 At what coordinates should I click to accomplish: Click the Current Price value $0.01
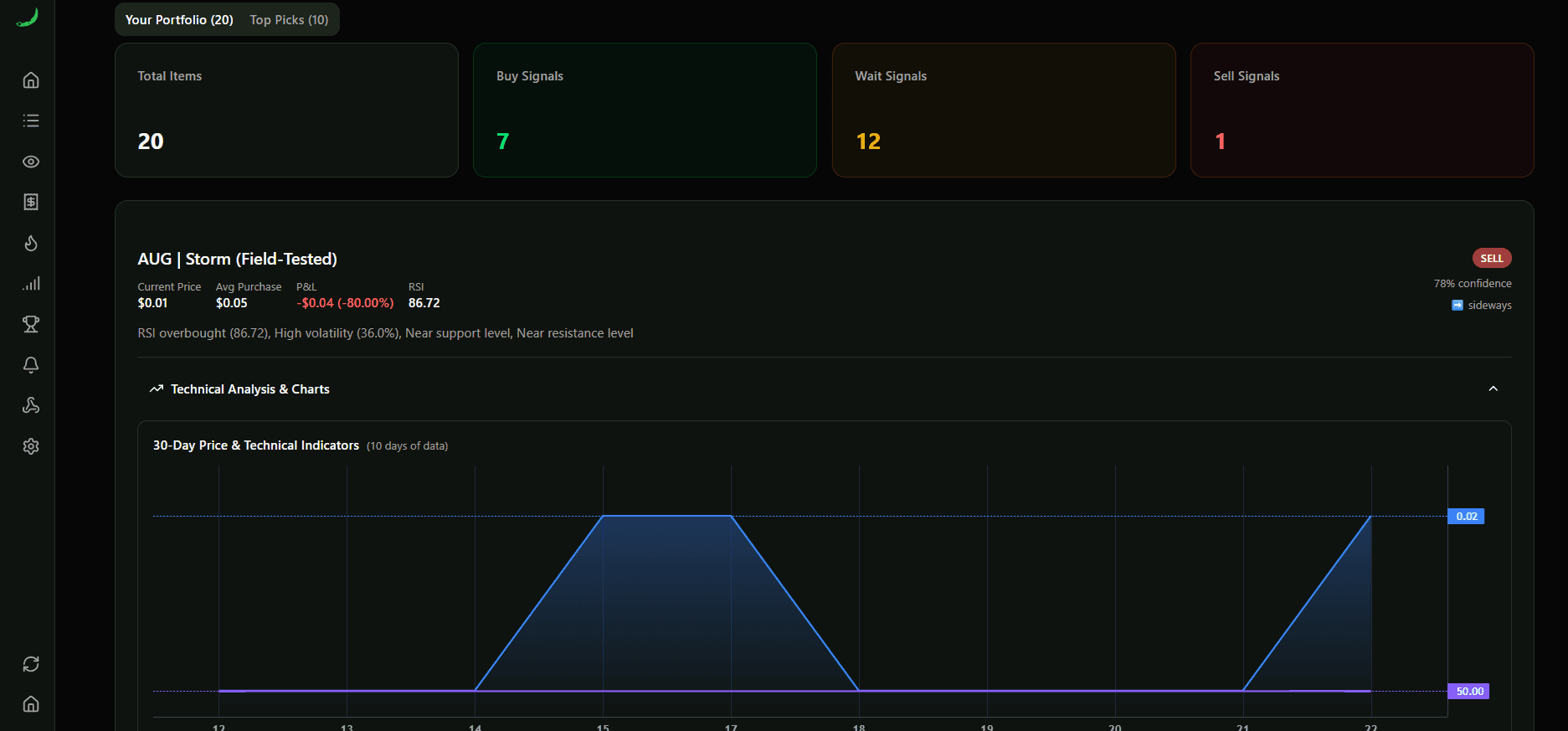152,303
